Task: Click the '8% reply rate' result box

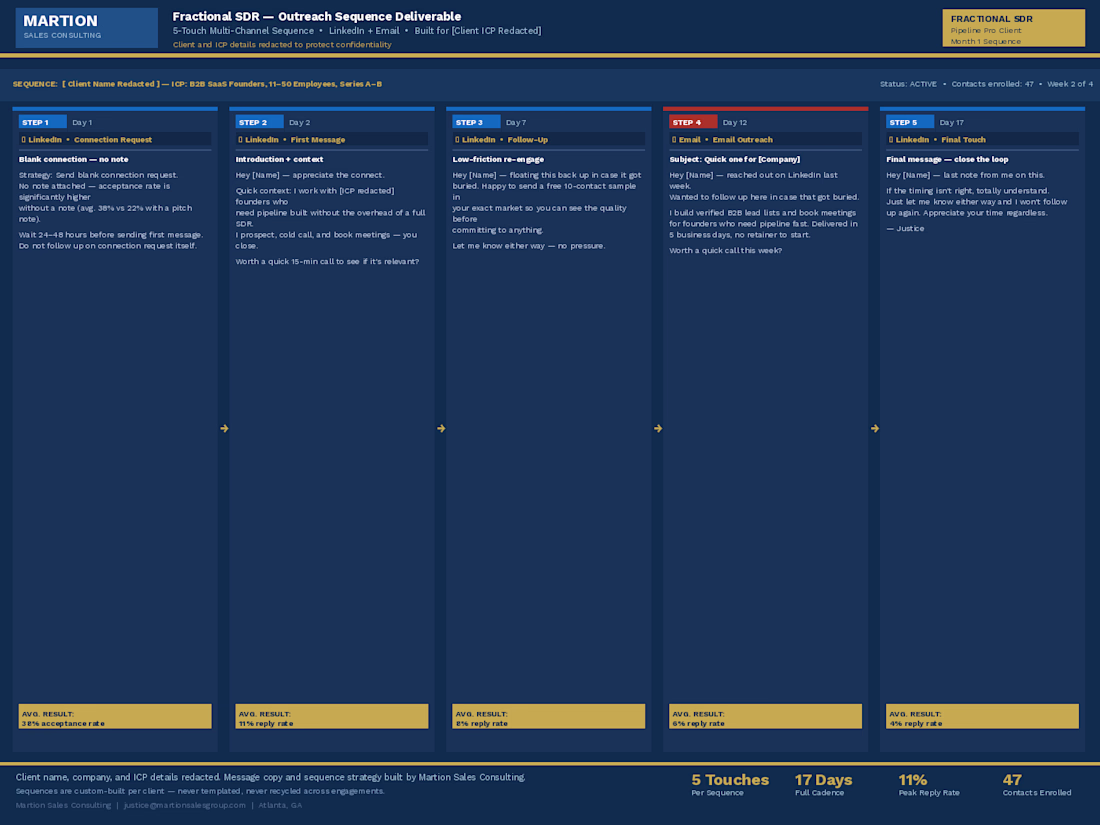Action: pyautogui.click(x=549, y=716)
